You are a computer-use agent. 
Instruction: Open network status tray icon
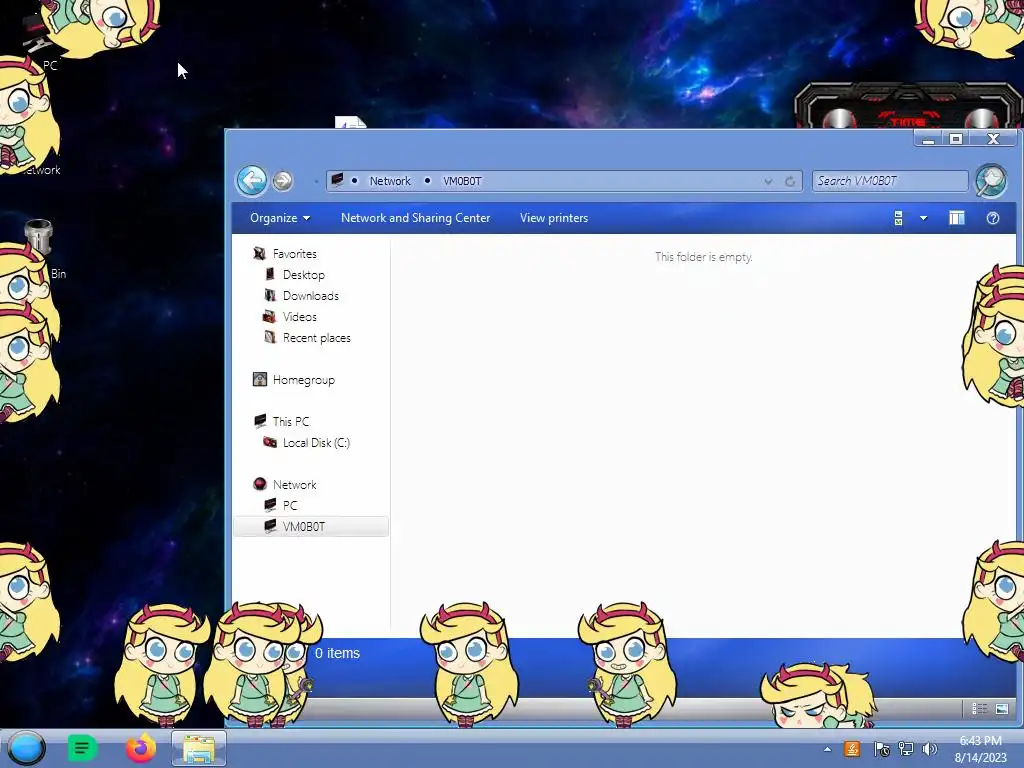905,749
